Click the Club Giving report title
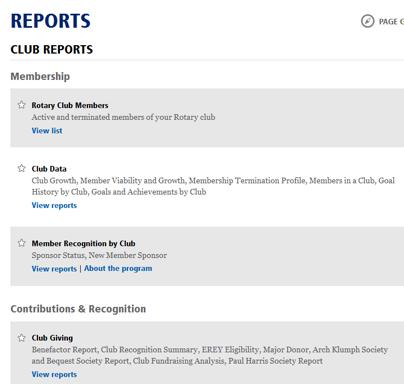The image size is (404, 384). [52, 338]
